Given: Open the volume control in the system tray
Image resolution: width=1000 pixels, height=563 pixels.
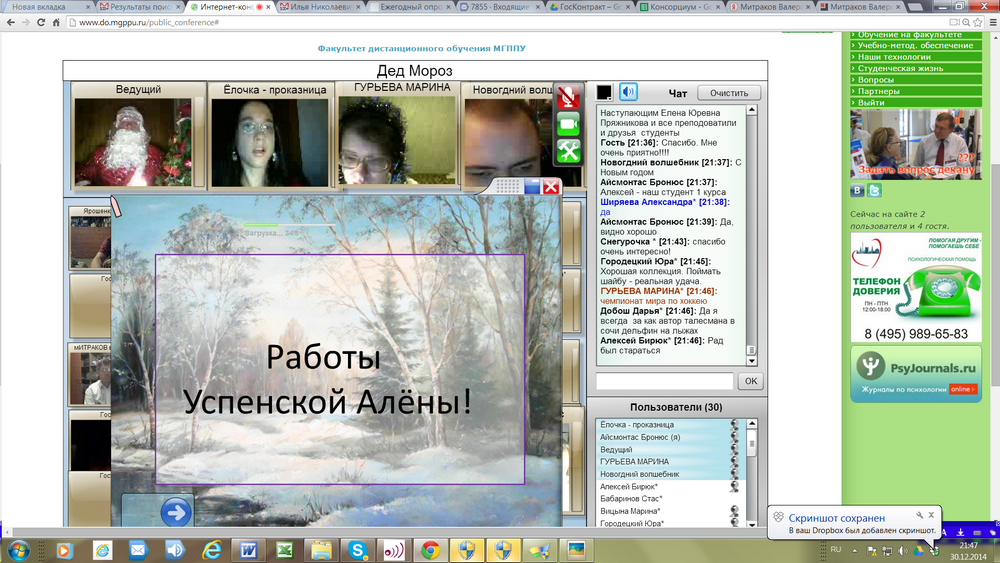Looking at the screenshot, I should (x=902, y=550).
